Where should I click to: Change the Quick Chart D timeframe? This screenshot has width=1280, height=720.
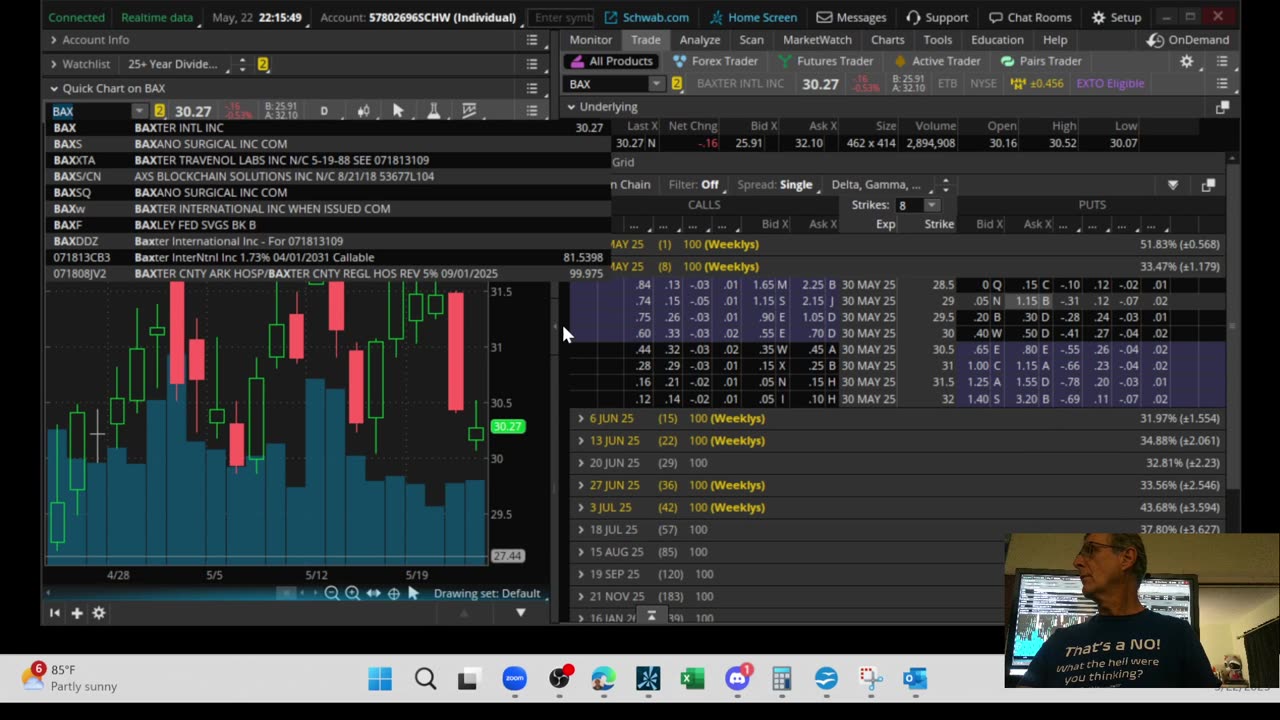(x=323, y=111)
